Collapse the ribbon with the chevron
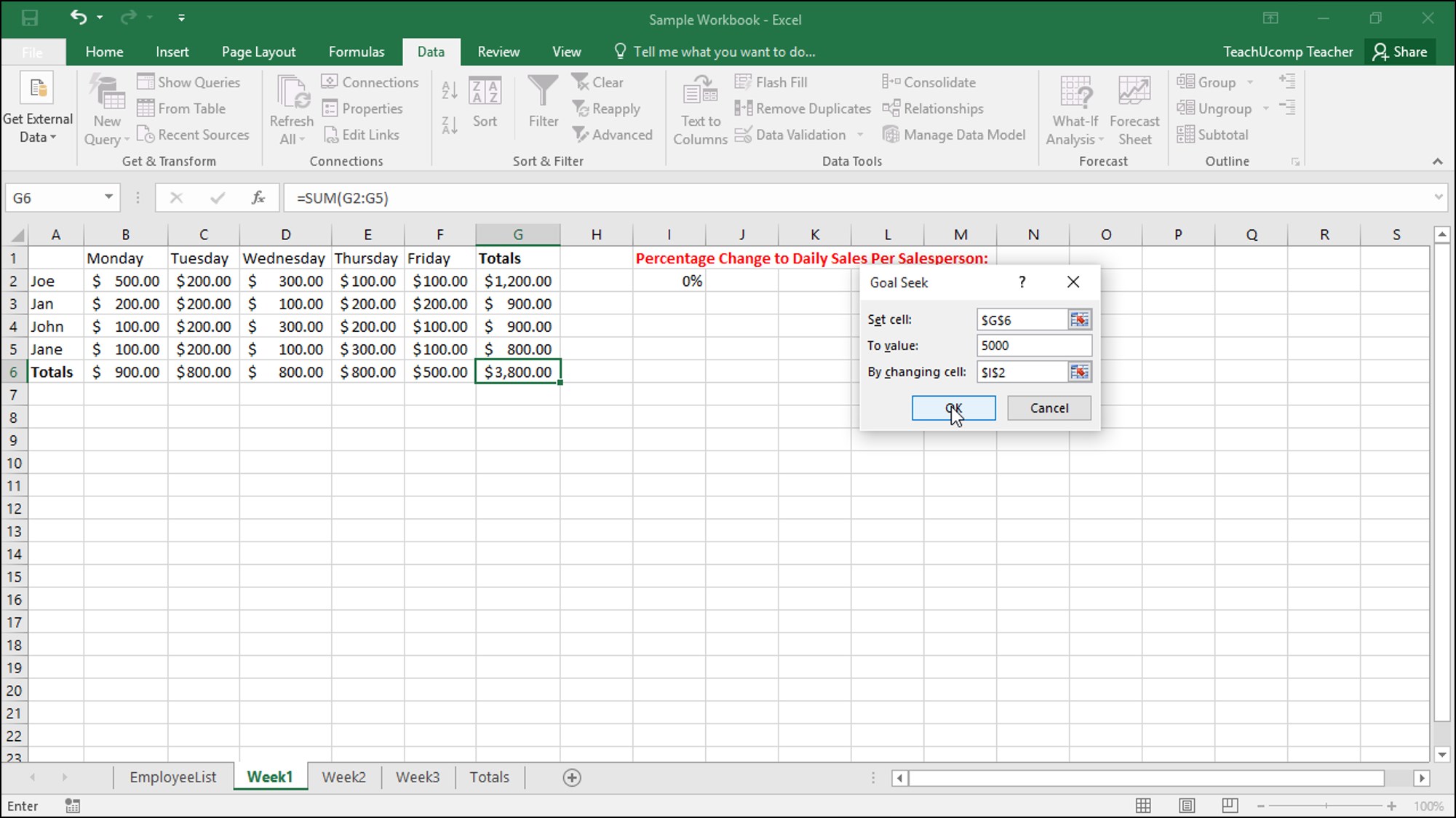The image size is (1456, 818). click(1438, 161)
